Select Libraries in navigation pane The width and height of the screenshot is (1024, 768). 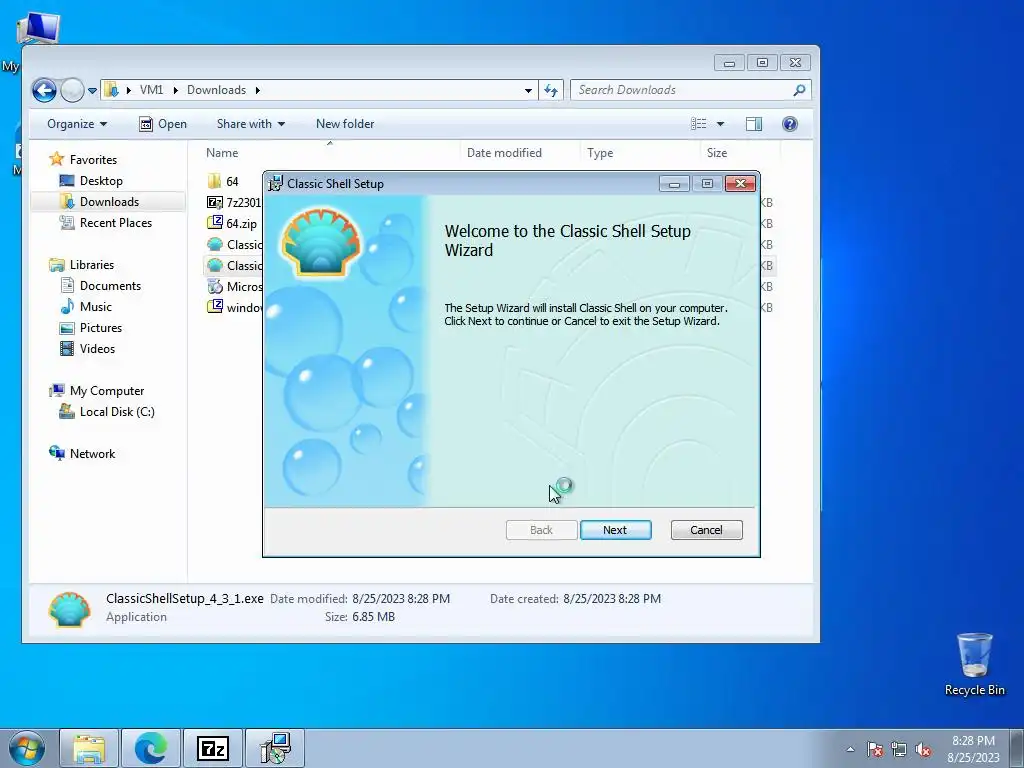91,264
